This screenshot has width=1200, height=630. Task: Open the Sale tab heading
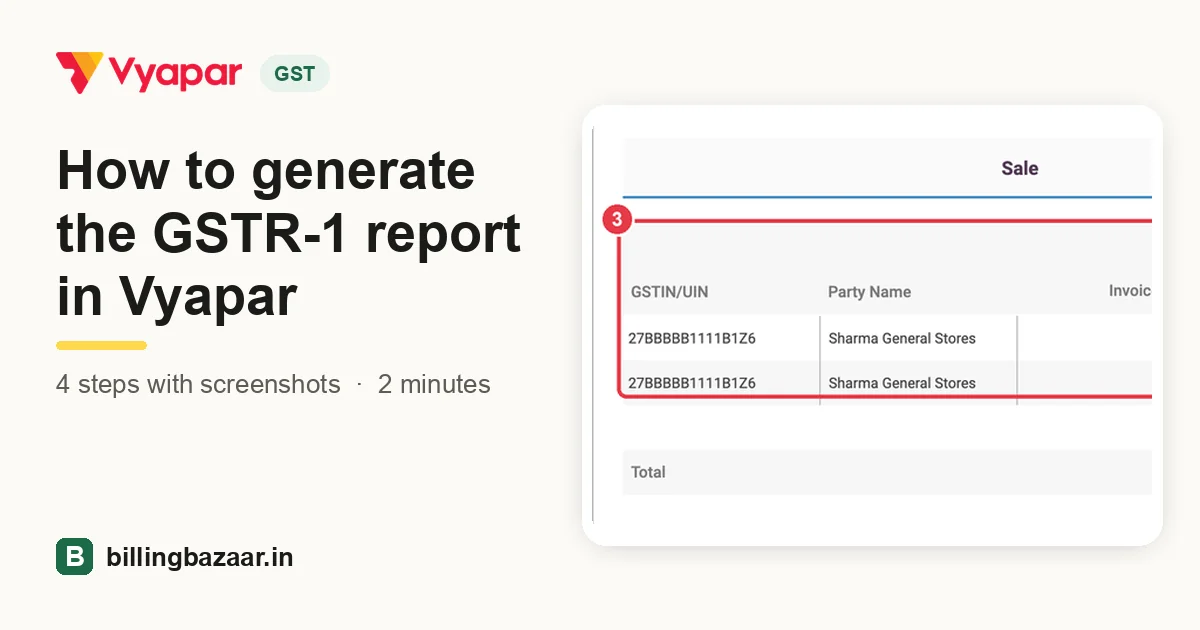1019,168
